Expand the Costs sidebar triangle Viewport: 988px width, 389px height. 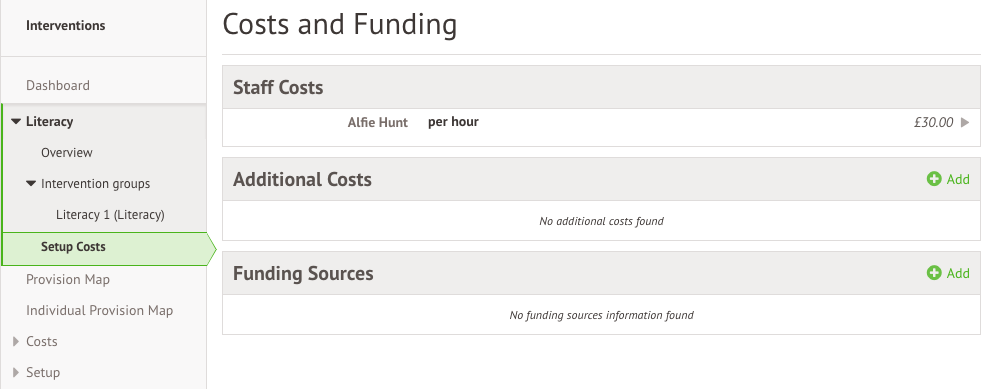tap(16, 342)
